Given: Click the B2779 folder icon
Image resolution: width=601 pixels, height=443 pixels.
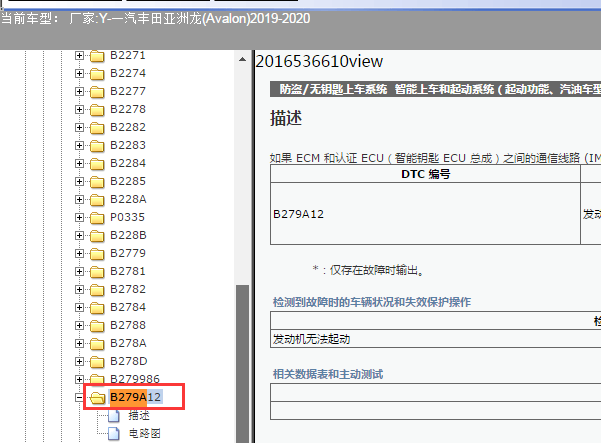Looking at the screenshot, I should point(97,254).
